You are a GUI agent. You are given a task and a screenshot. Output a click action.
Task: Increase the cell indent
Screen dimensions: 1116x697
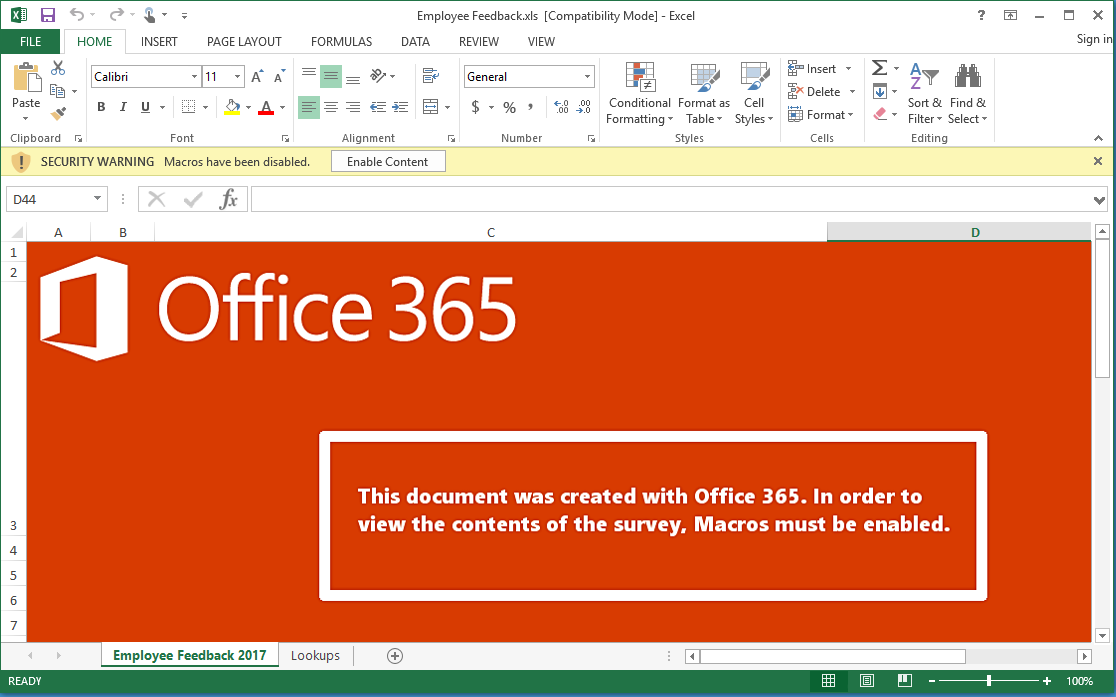click(401, 107)
